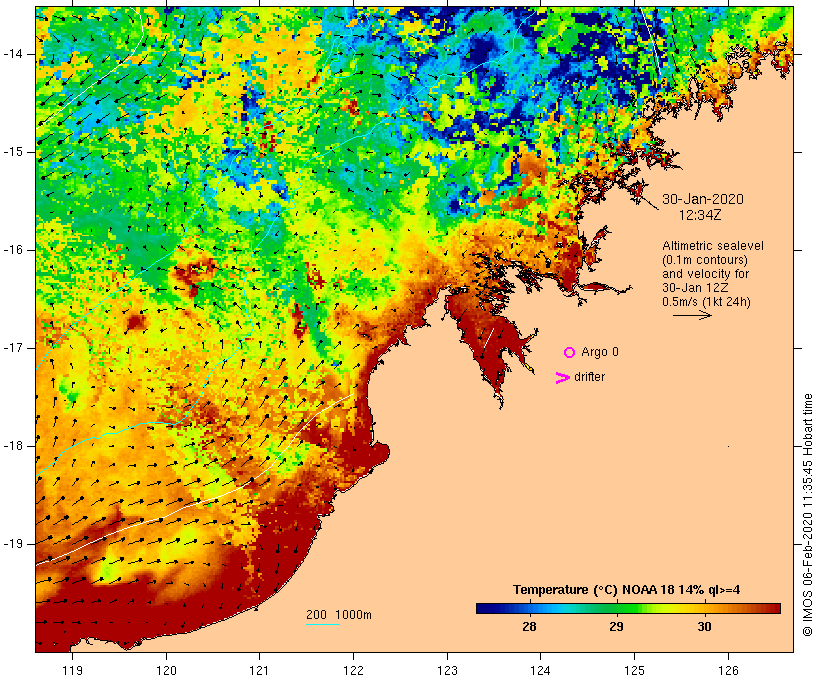Click the '-14' latitude axis label

(x=13, y=54)
